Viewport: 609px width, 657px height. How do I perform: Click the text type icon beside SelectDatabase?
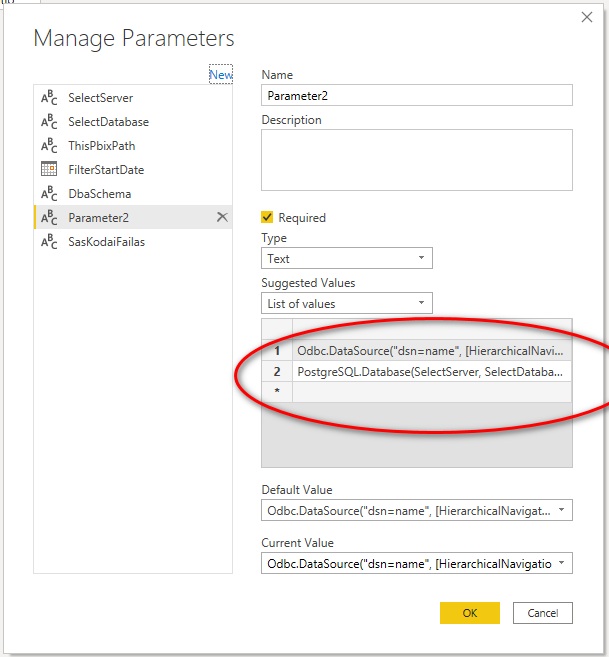(49, 122)
